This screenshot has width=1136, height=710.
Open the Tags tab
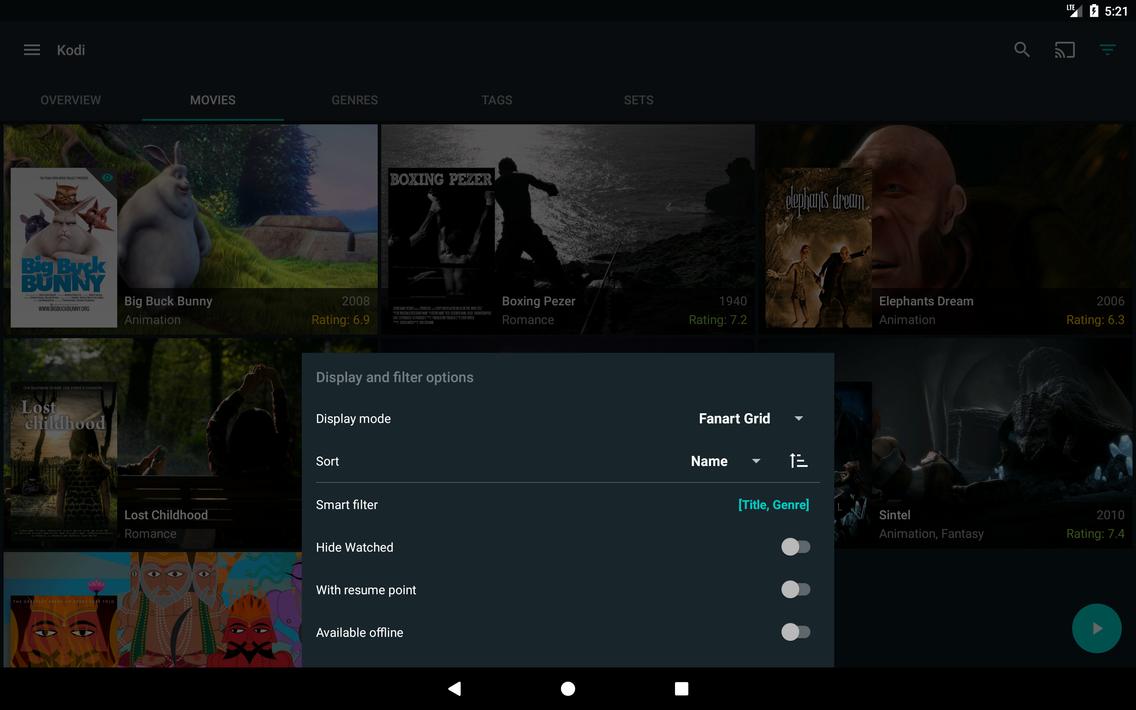coord(496,100)
